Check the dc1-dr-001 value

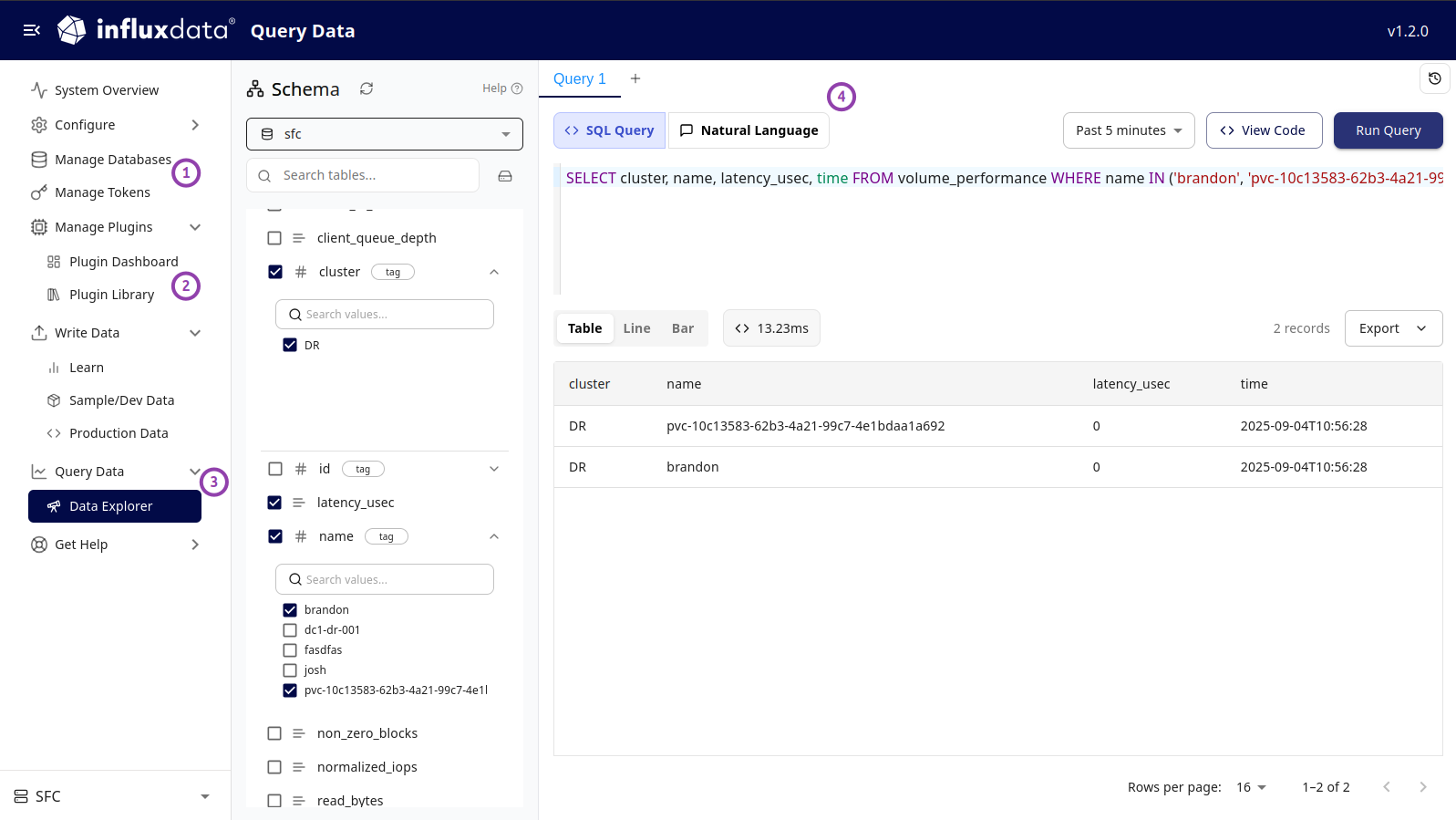point(290,630)
